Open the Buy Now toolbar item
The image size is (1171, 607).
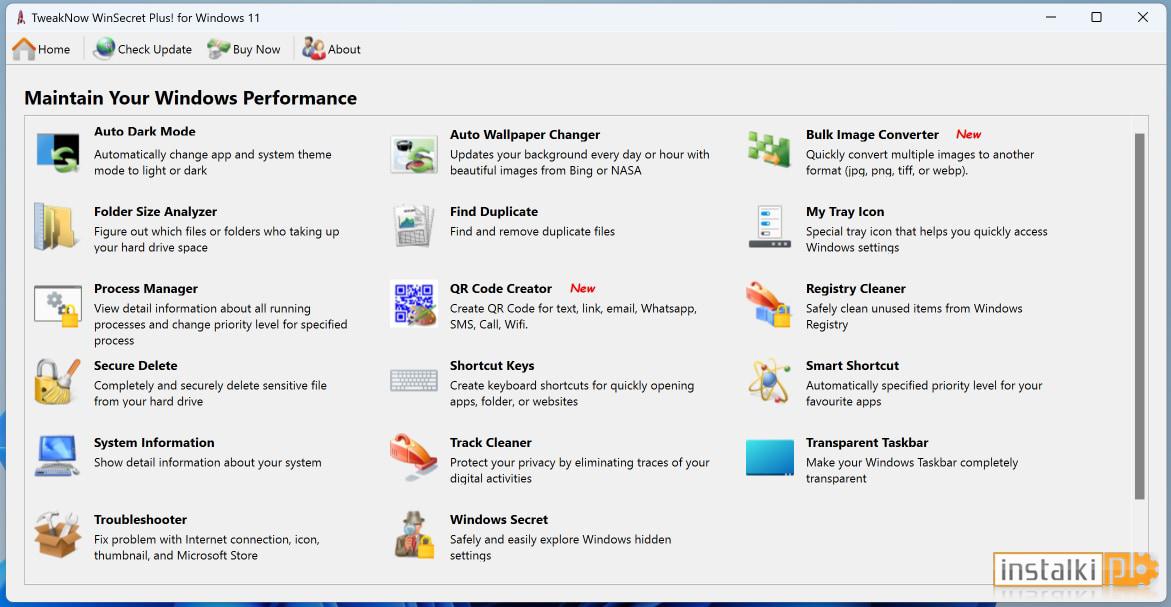(x=244, y=49)
